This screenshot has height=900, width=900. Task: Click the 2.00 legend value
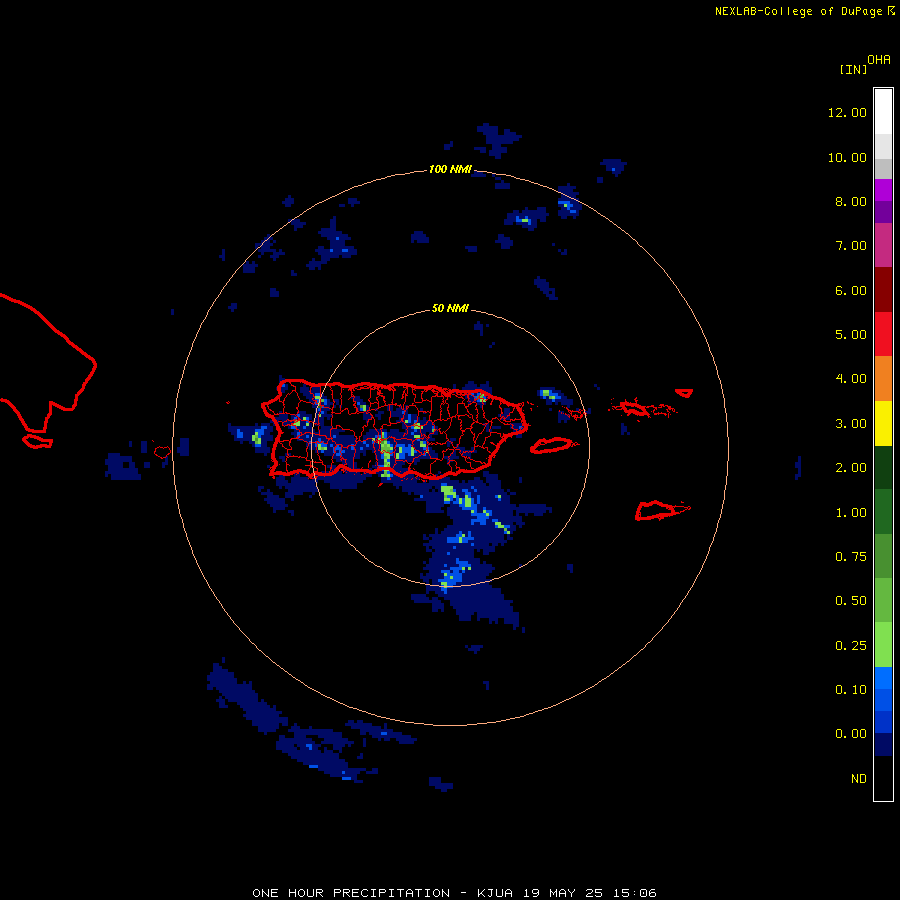coord(851,468)
